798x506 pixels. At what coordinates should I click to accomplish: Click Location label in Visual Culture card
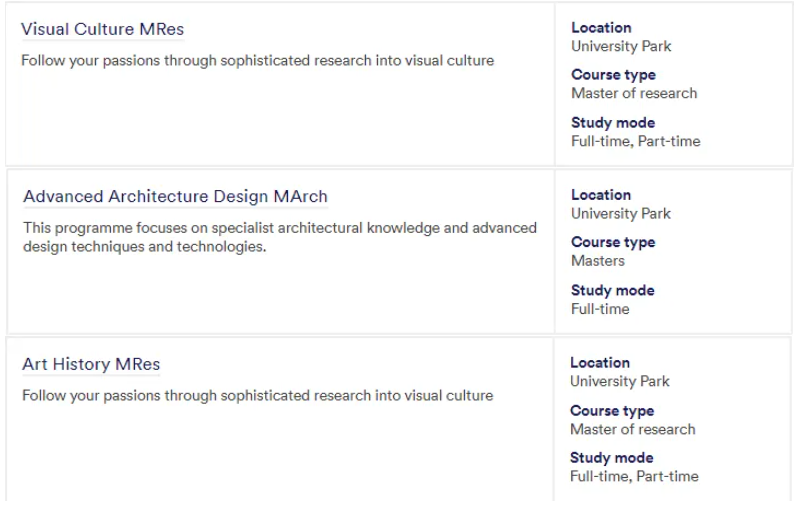click(x=601, y=27)
